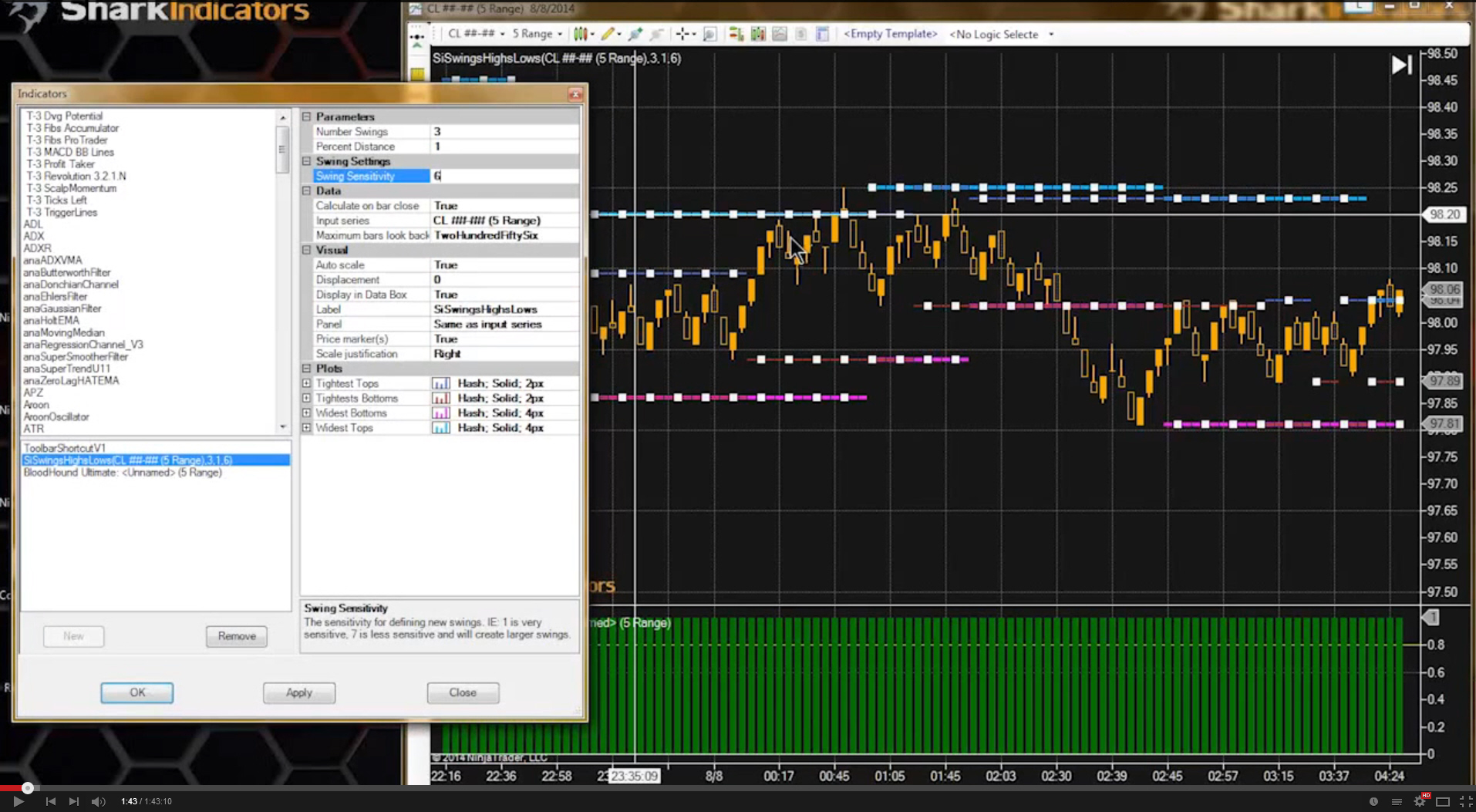Collapse the Visual section
The image size is (1476, 812).
pos(306,250)
